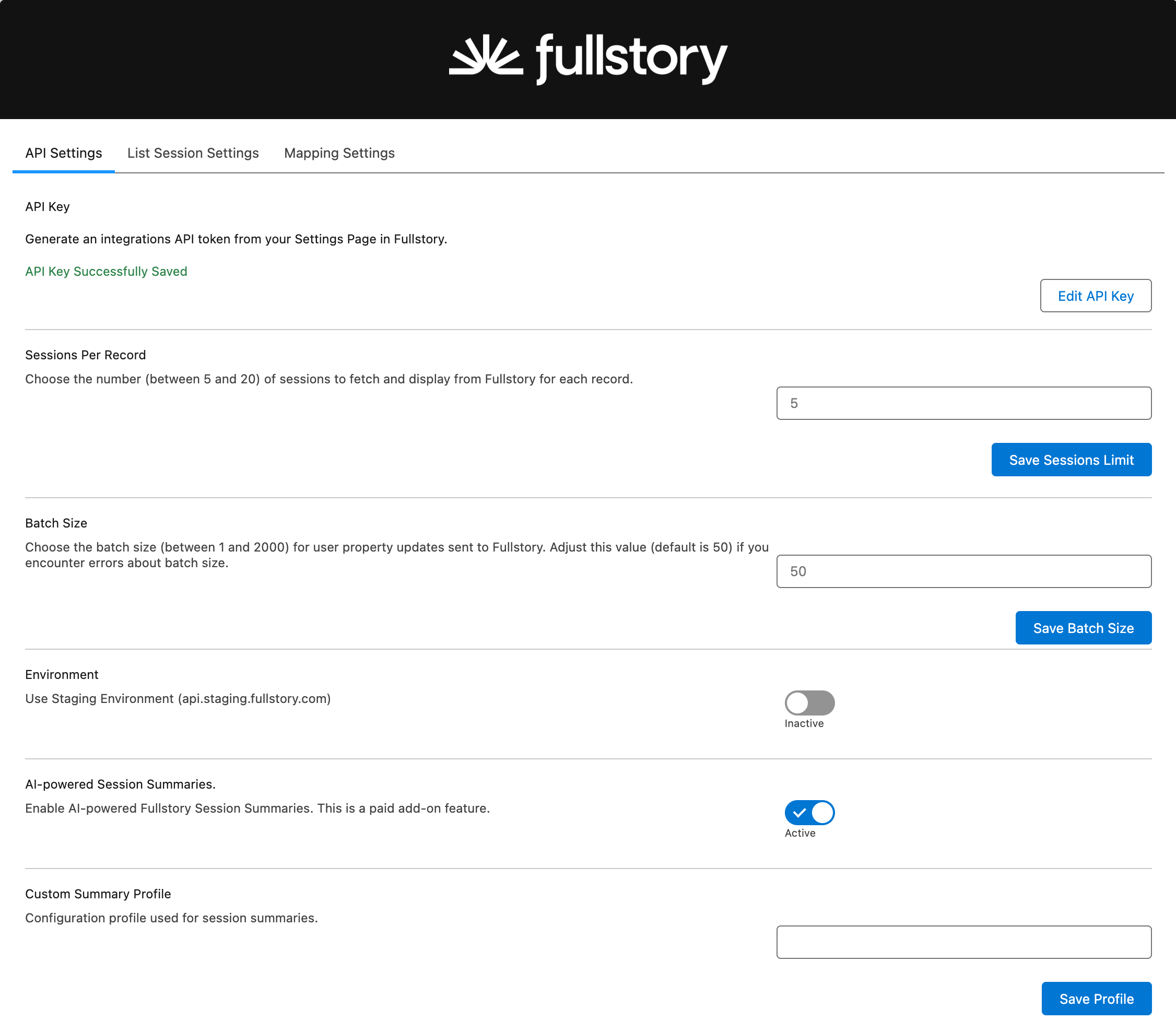Click the Sessions Per Record heading

coord(85,355)
